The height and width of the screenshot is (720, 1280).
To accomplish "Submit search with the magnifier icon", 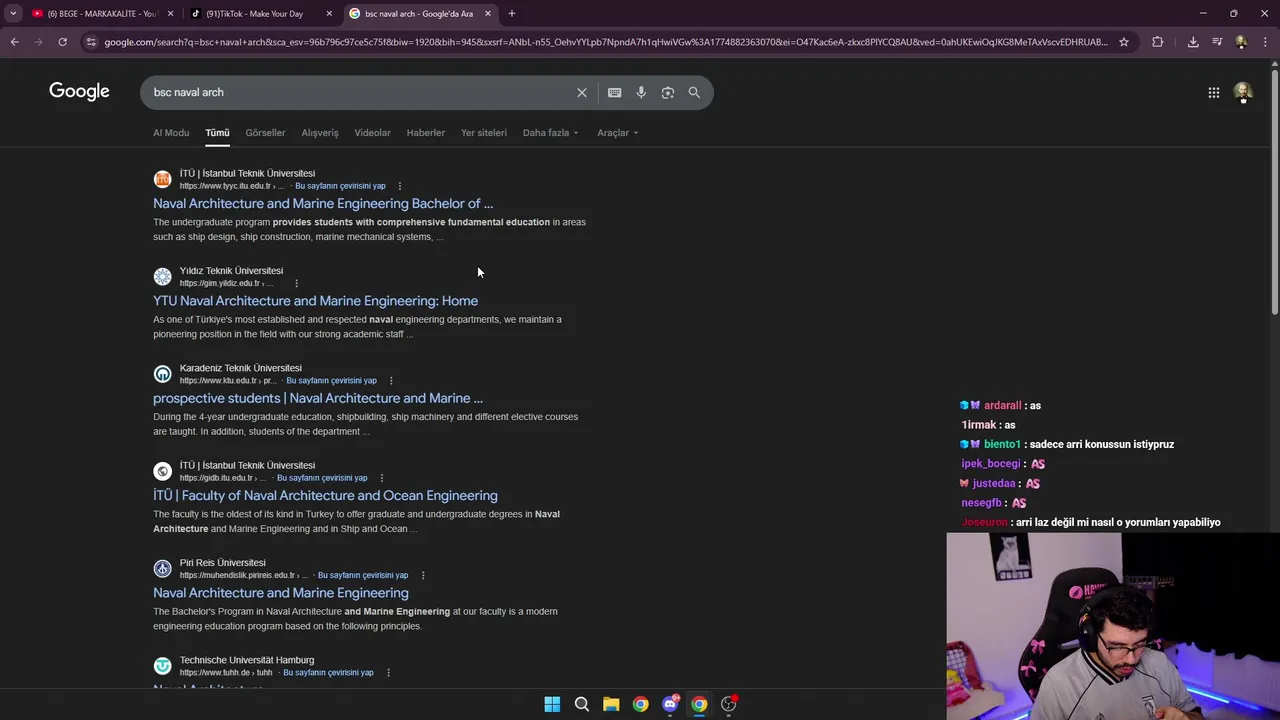I will [694, 92].
